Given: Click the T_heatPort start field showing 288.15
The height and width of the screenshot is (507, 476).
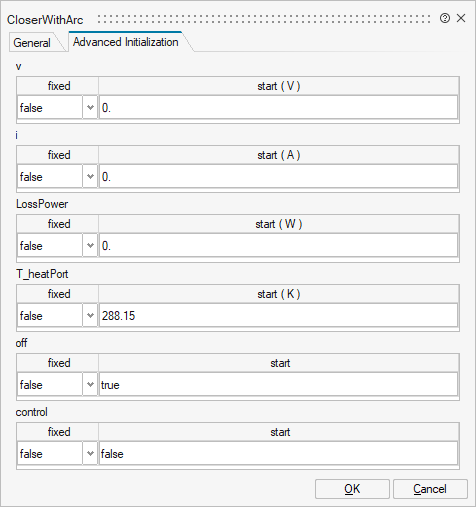Looking at the screenshot, I should [x=278, y=315].
